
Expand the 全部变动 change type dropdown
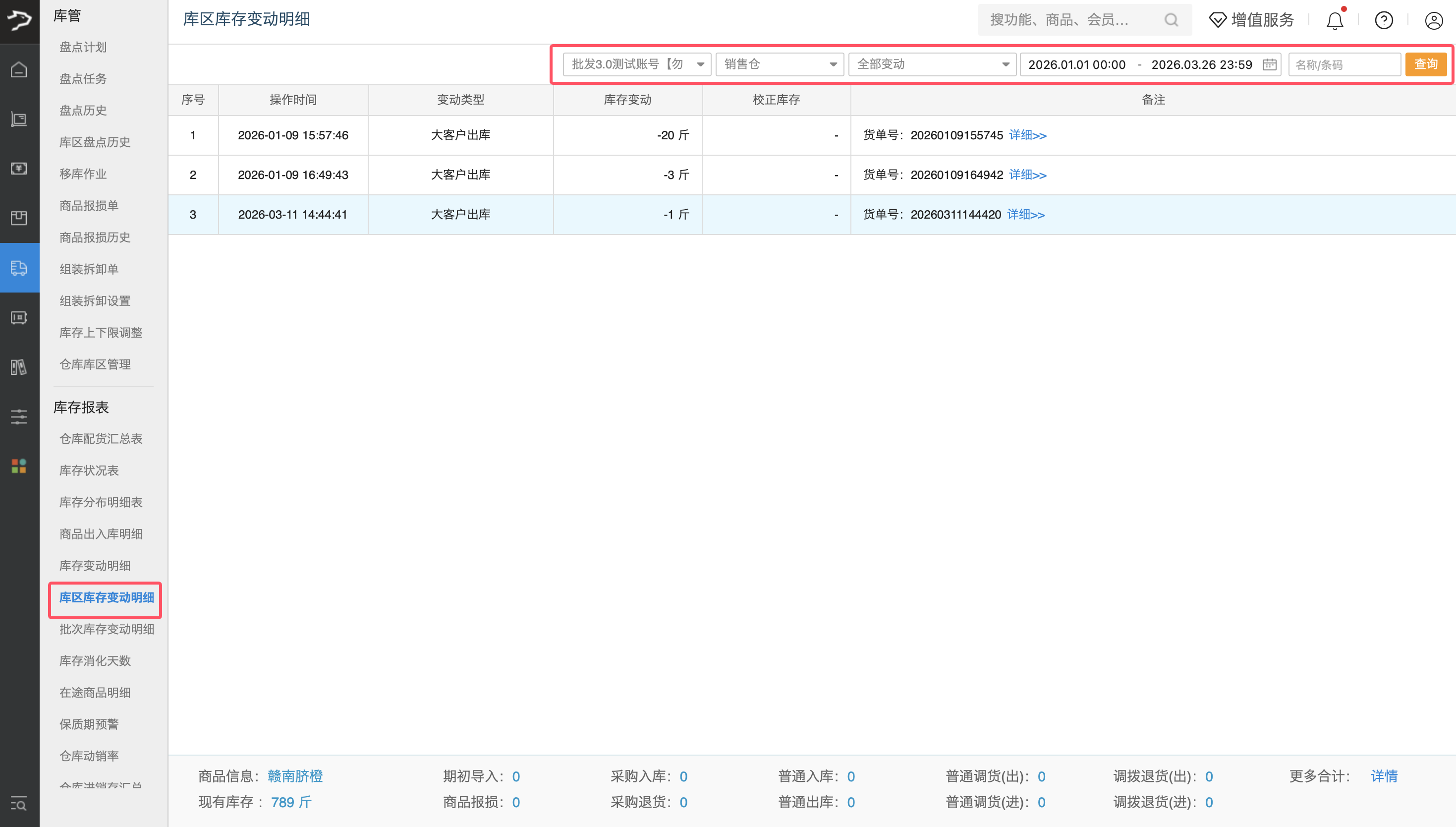(932, 64)
